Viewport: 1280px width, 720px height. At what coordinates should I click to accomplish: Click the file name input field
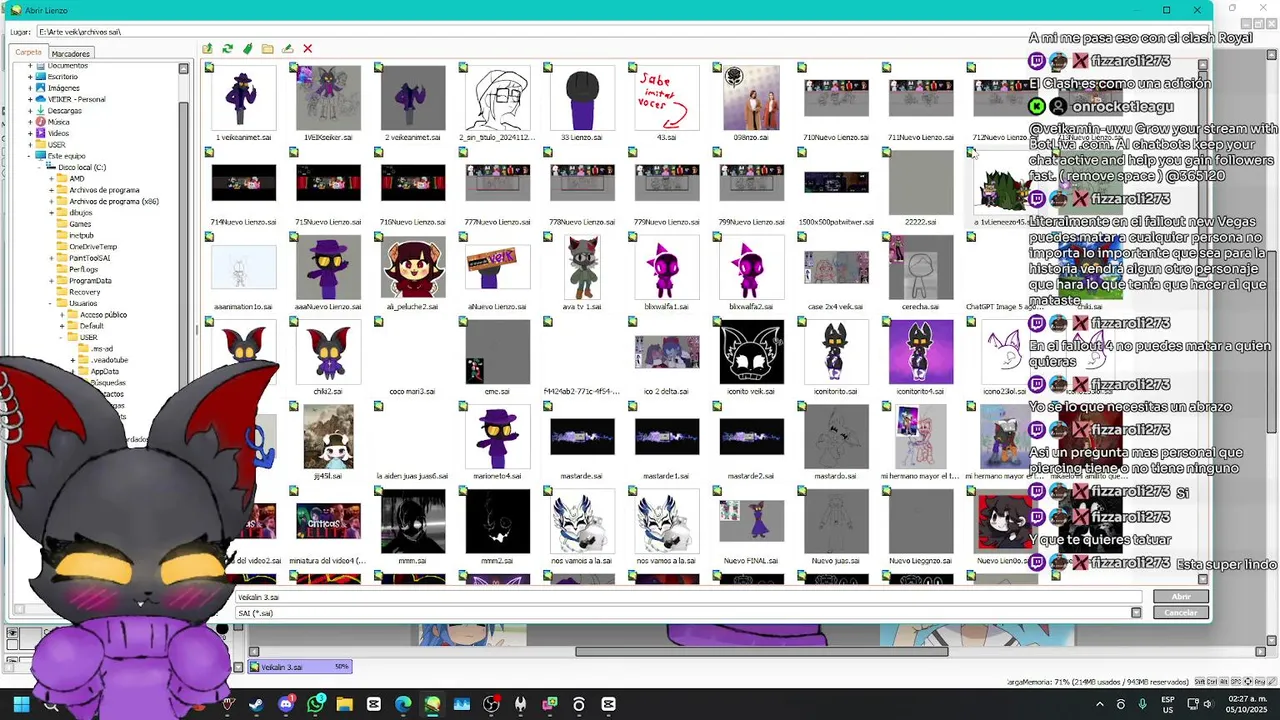(688, 597)
